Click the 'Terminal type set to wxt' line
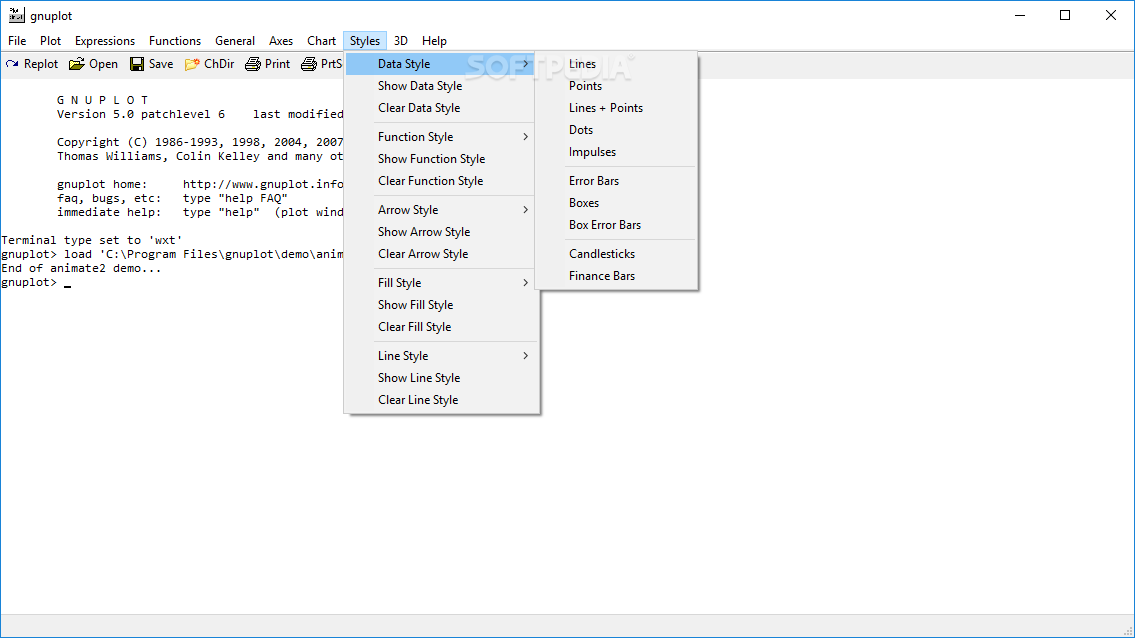The image size is (1135, 638). pyautogui.click(x=91, y=240)
